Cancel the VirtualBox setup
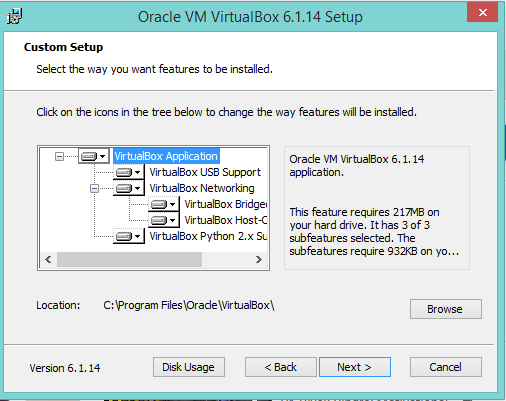The height and width of the screenshot is (401, 506). coord(446,367)
